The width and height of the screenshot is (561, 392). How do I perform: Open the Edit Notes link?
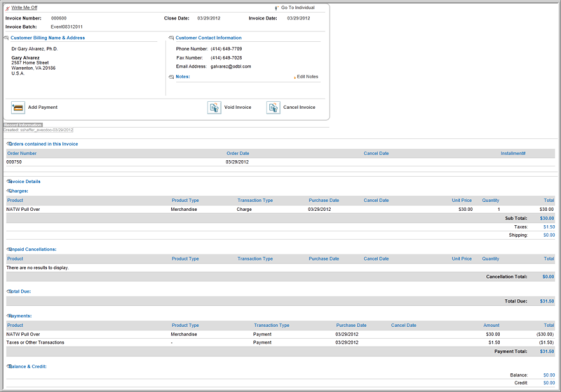[x=307, y=77]
